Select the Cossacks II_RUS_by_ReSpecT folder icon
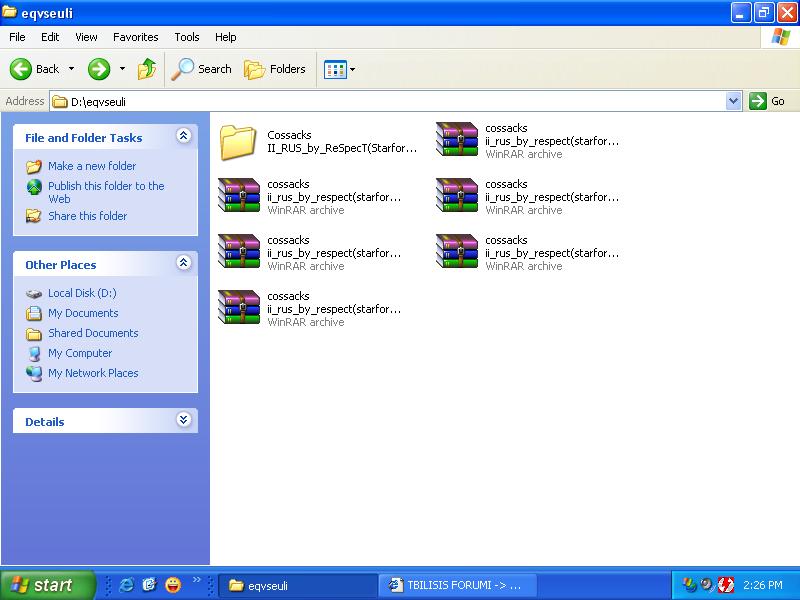The image size is (800, 600). 238,142
